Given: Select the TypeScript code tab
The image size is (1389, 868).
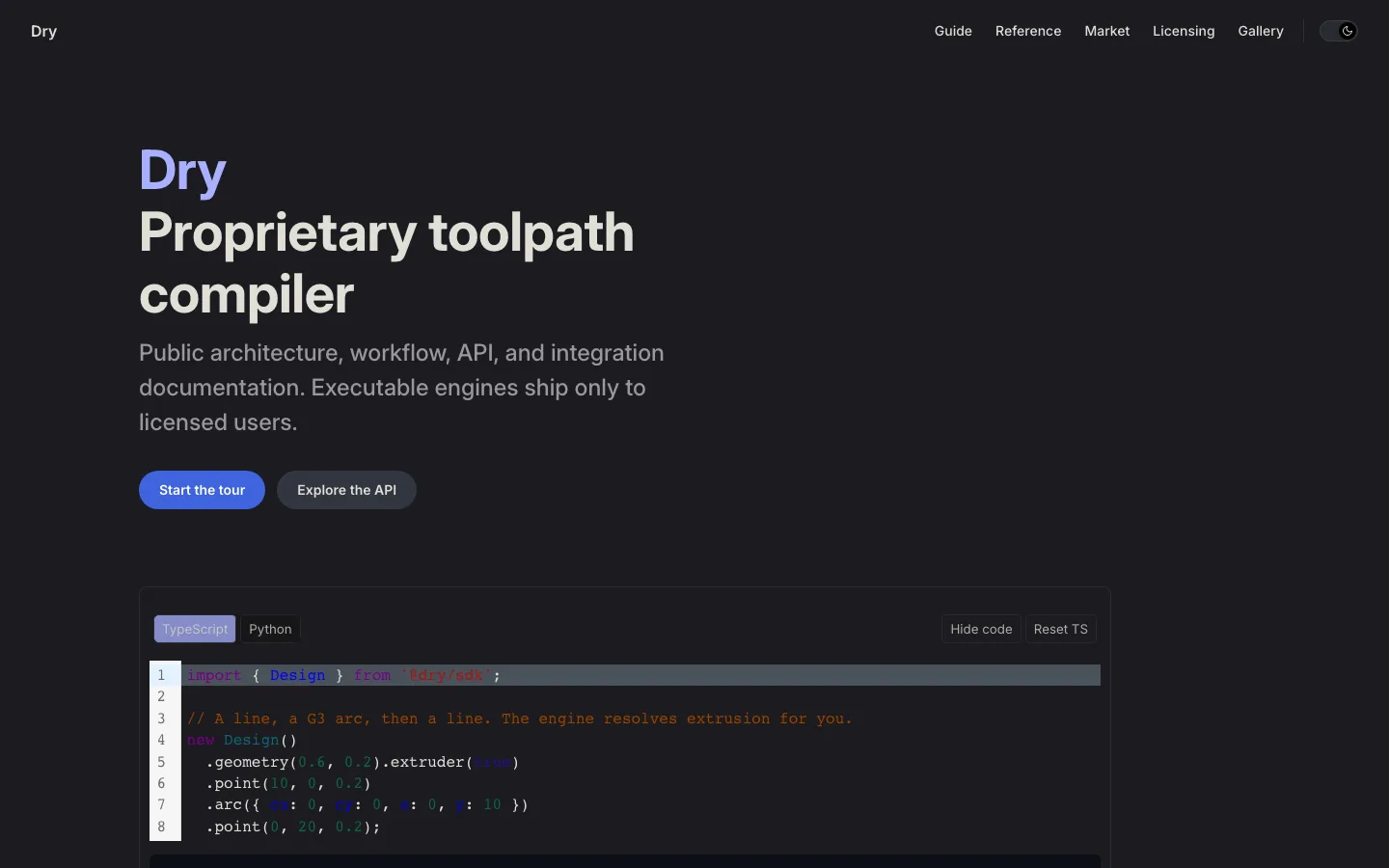Looking at the screenshot, I should pyautogui.click(x=195, y=629).
